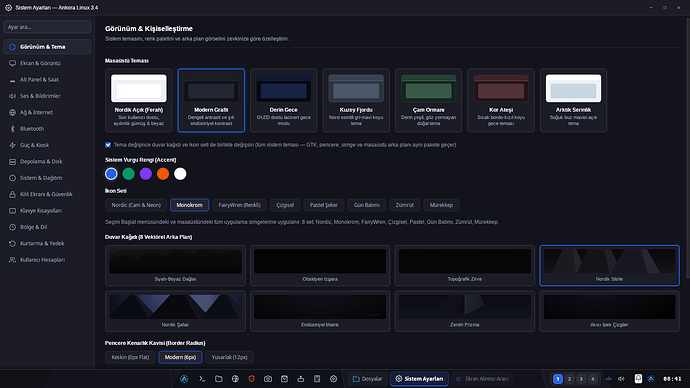Open Alt Panel & Saat settings

47,80
